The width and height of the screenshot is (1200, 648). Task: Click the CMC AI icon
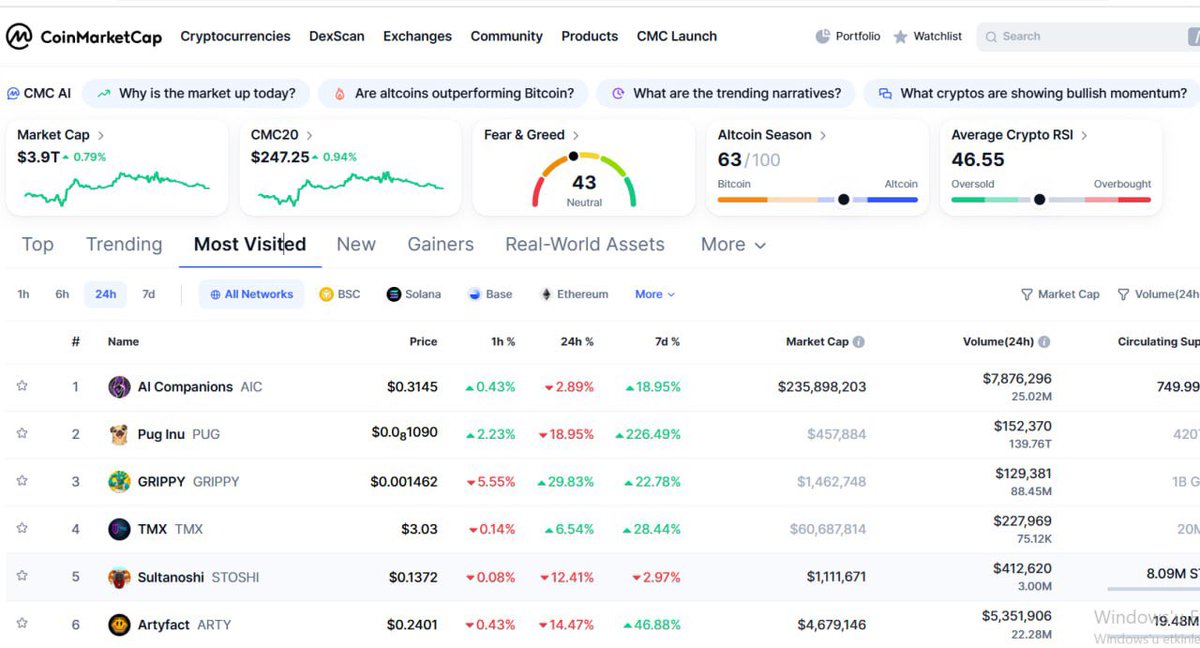click(x=13, y=93)
